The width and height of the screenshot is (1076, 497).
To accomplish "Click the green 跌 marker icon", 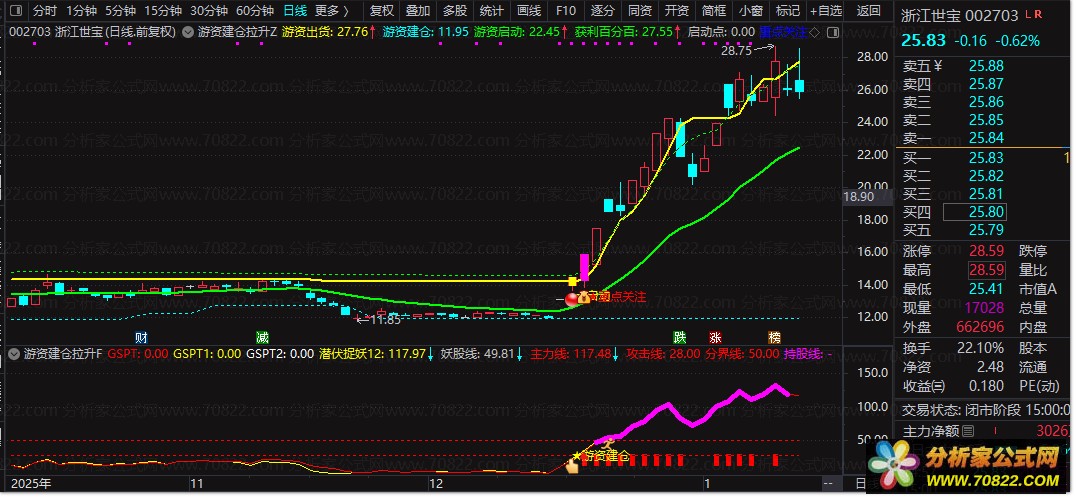I will tap(679, 337).
